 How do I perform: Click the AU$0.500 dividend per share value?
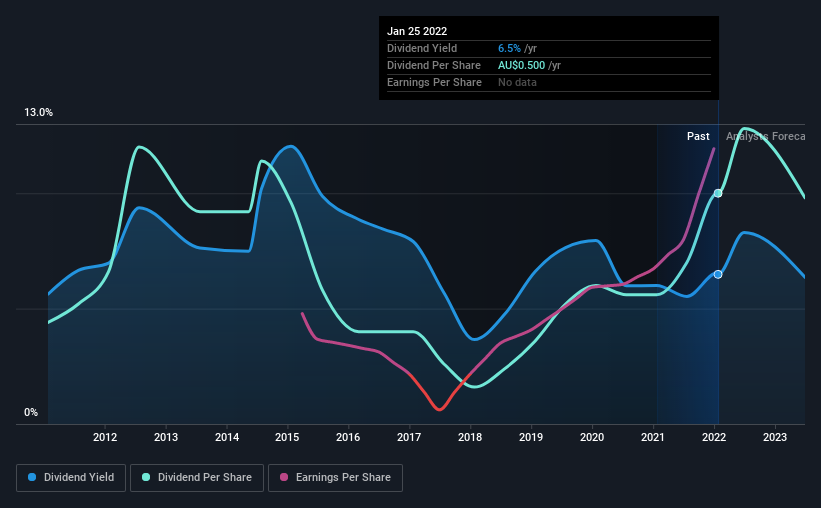point(521,65)
